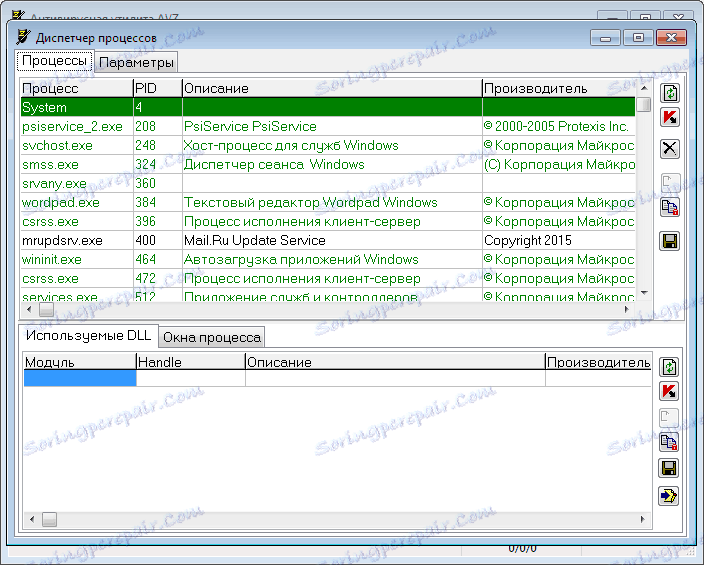The height and width of the screenshot is (565, 704).
Task: Click the greyed blank-document icon beside the process list
Action: point(669,183)
